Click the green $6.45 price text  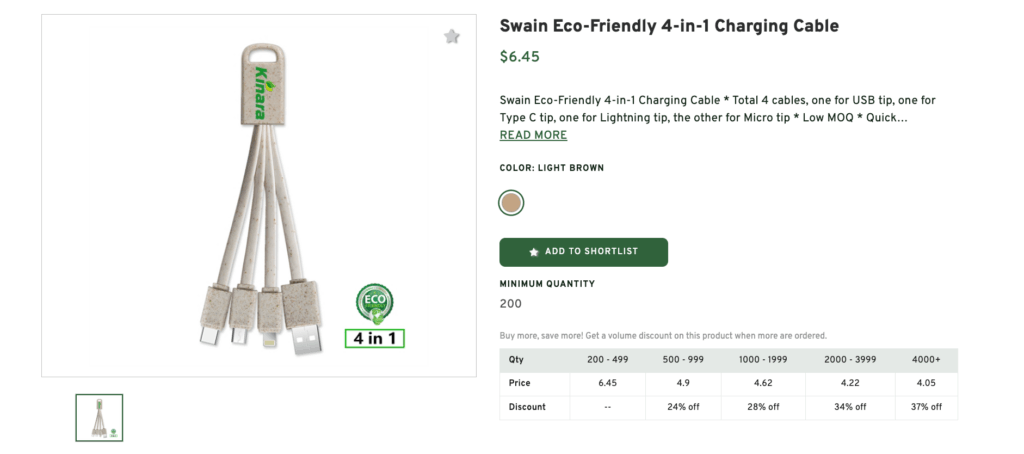point(519,57)
